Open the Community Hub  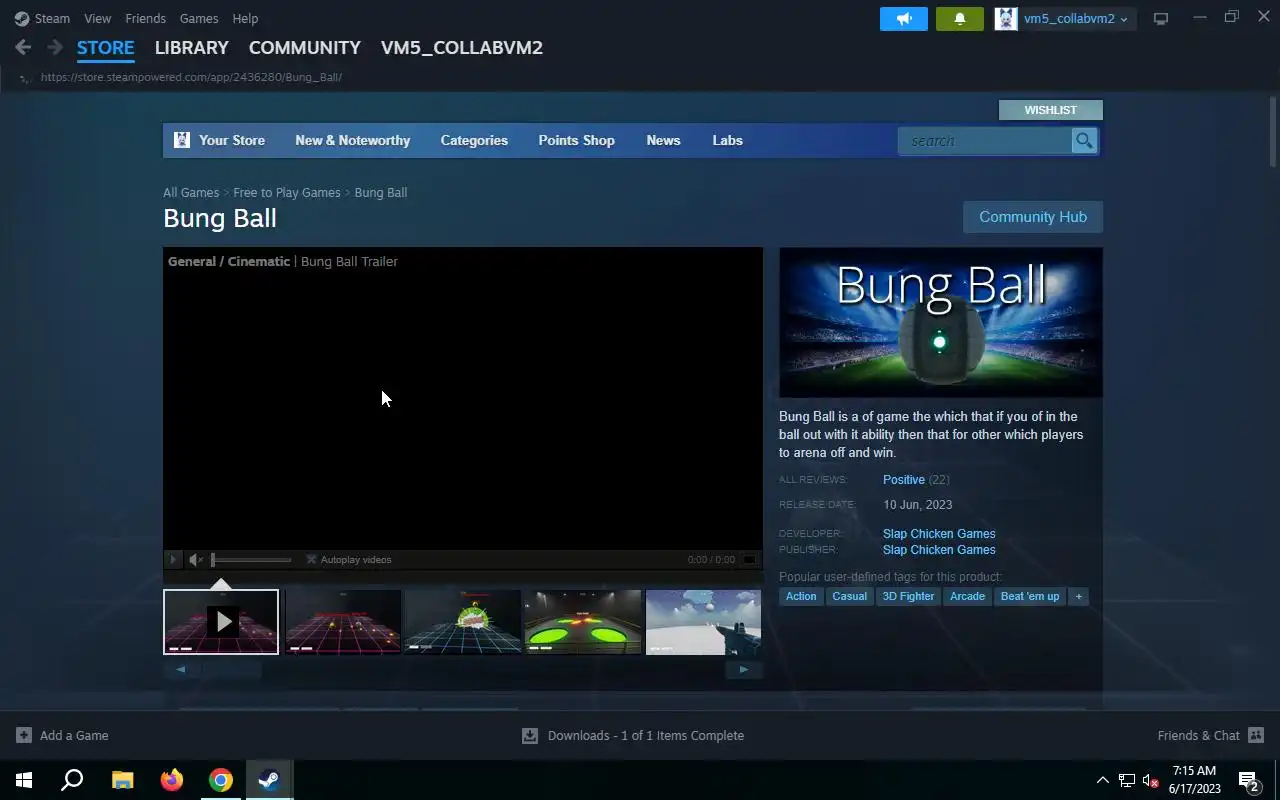tap(1033, 217)
